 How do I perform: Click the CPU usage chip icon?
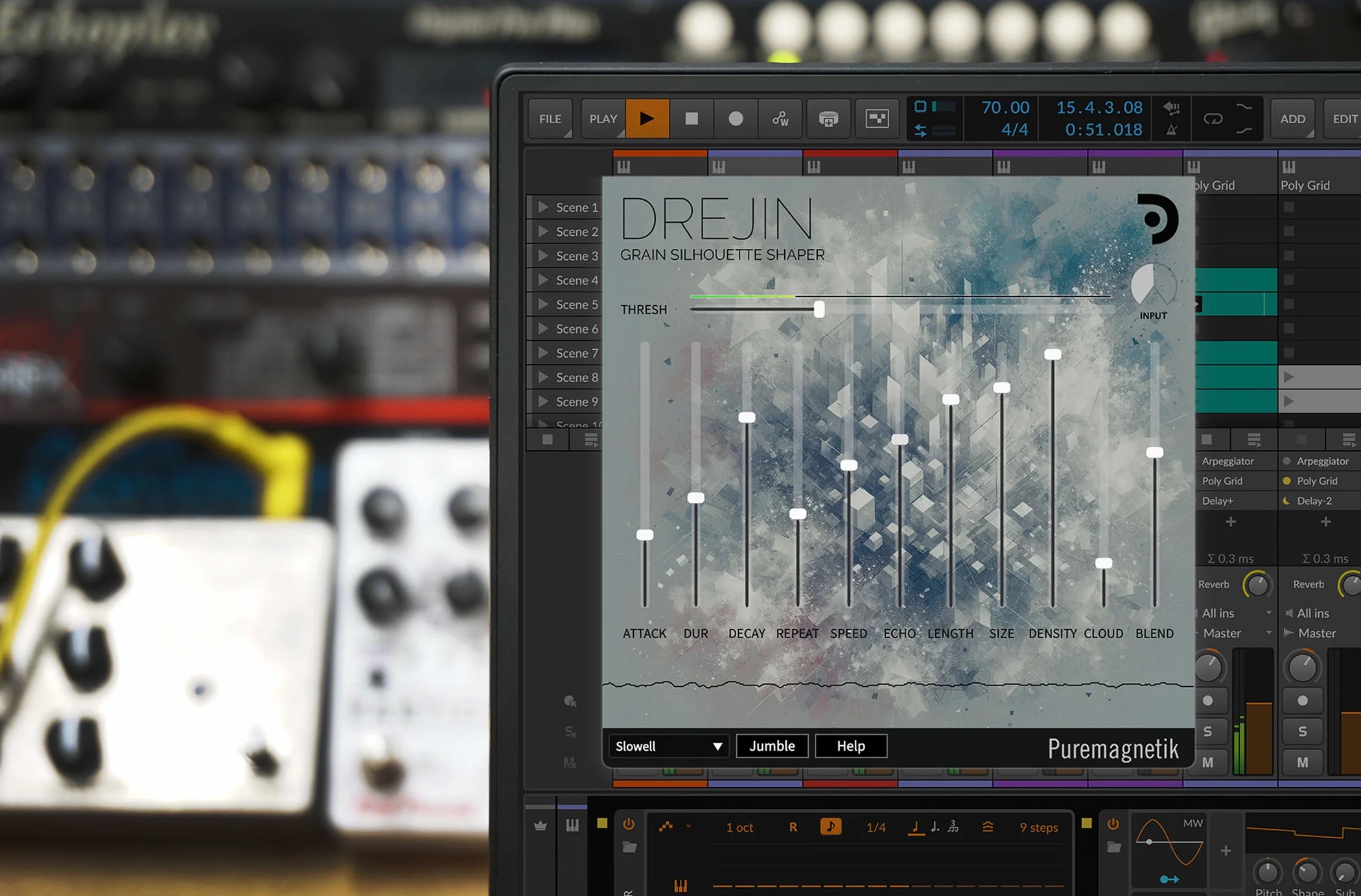920,106
